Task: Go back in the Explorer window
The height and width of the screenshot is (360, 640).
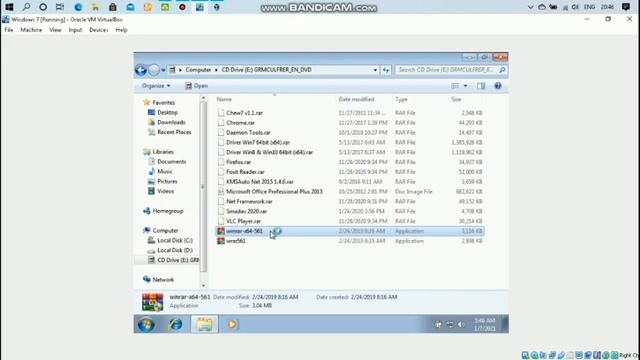Action: [141, 70]
